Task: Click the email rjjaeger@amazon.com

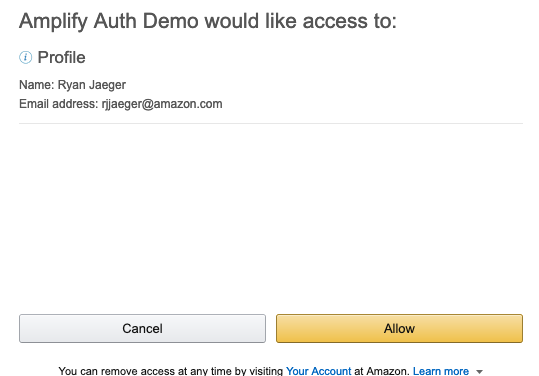Action: (x=162, y=104)
